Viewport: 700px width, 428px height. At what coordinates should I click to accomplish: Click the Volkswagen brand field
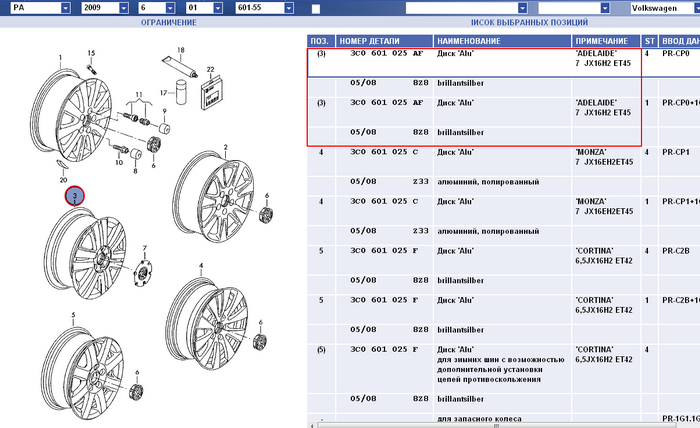pos(664,8)
